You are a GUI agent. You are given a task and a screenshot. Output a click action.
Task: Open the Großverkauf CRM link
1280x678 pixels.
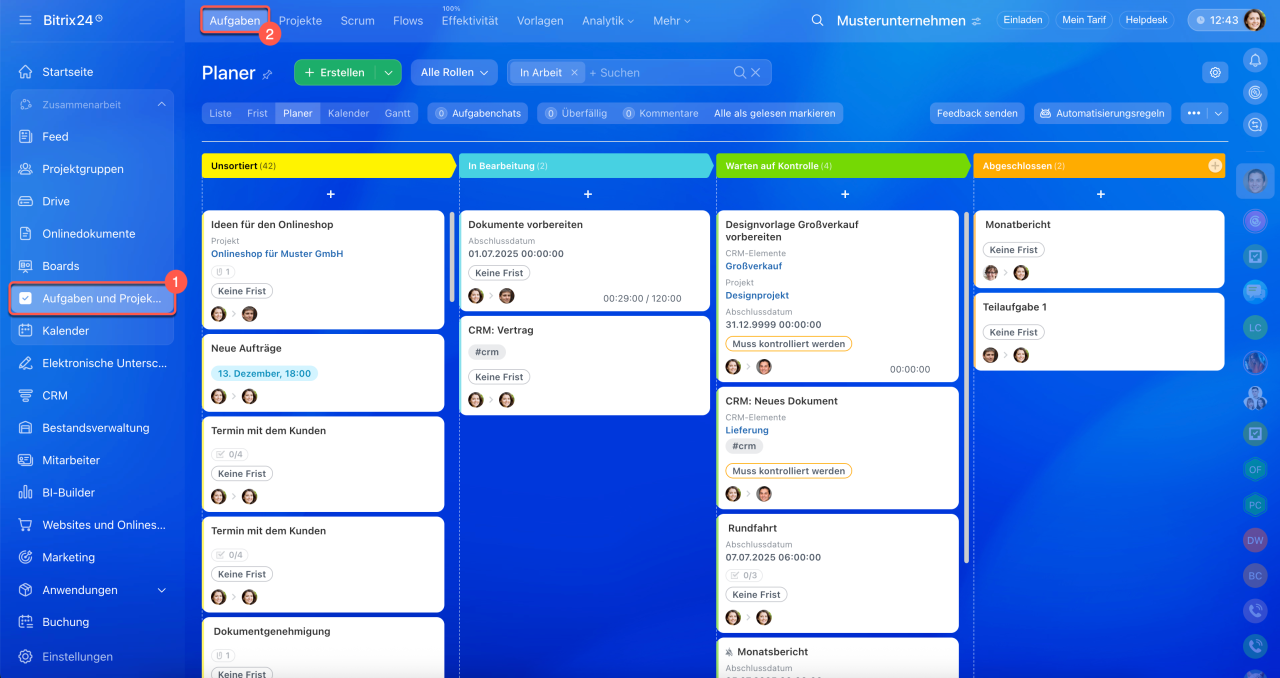[x=754, y=266]
